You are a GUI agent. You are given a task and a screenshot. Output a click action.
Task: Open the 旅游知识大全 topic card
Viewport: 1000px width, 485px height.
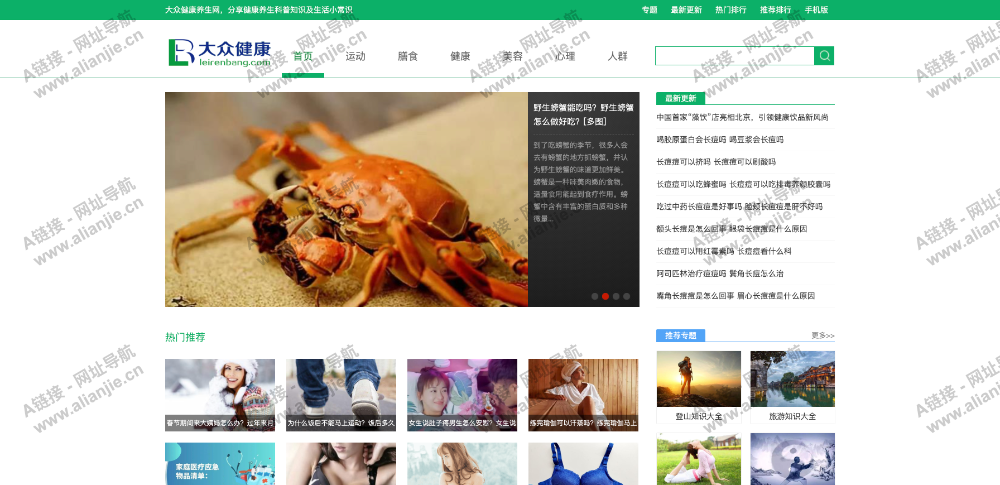tap(793, 387)
